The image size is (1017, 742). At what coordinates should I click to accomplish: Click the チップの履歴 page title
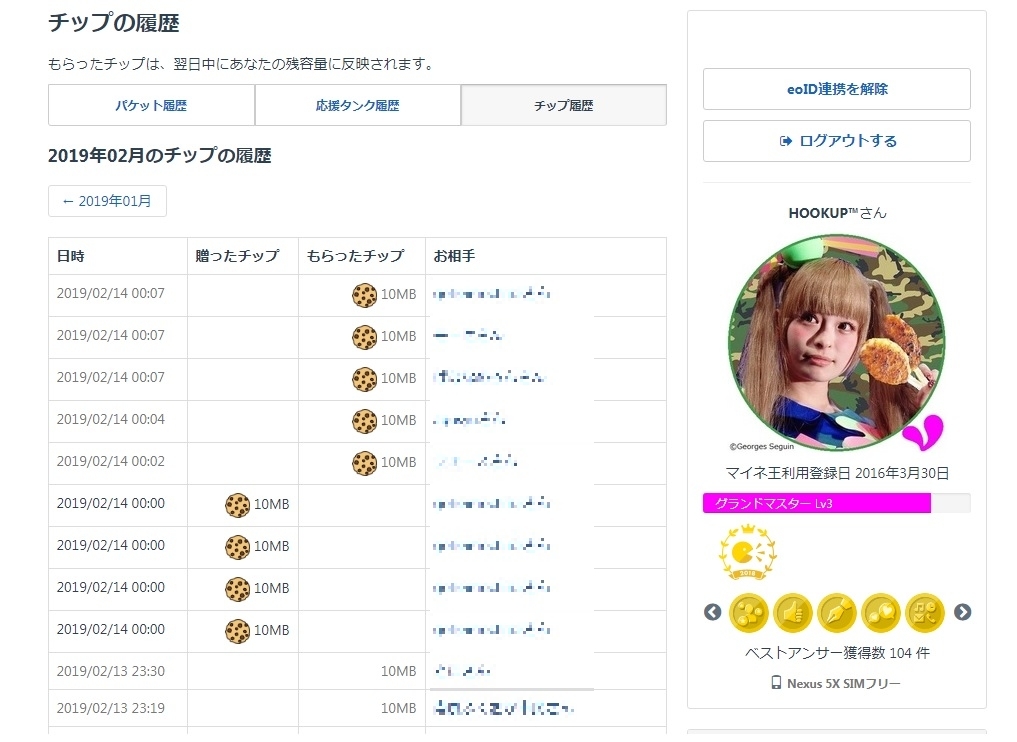[x=114, y=23]
